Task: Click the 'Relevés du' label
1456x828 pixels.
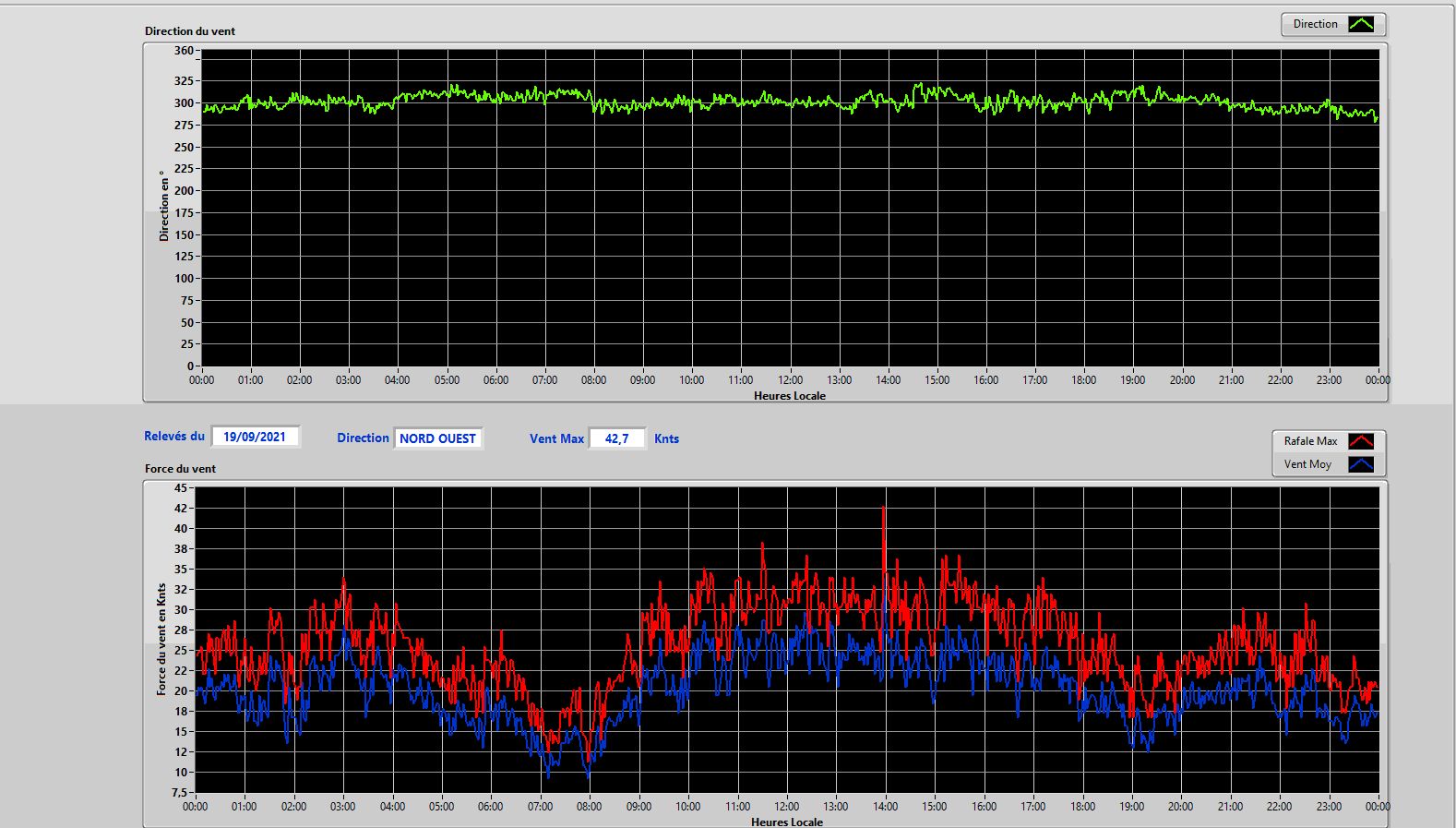Action: pos(174,437)
